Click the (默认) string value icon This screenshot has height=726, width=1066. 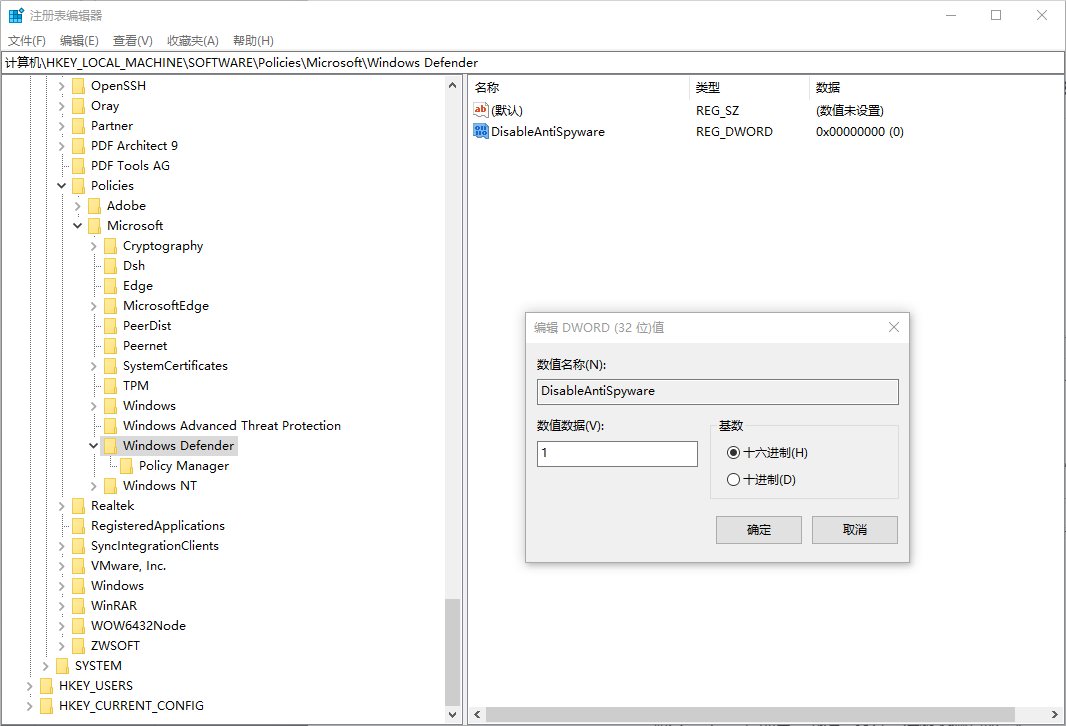tap(480, 110)
